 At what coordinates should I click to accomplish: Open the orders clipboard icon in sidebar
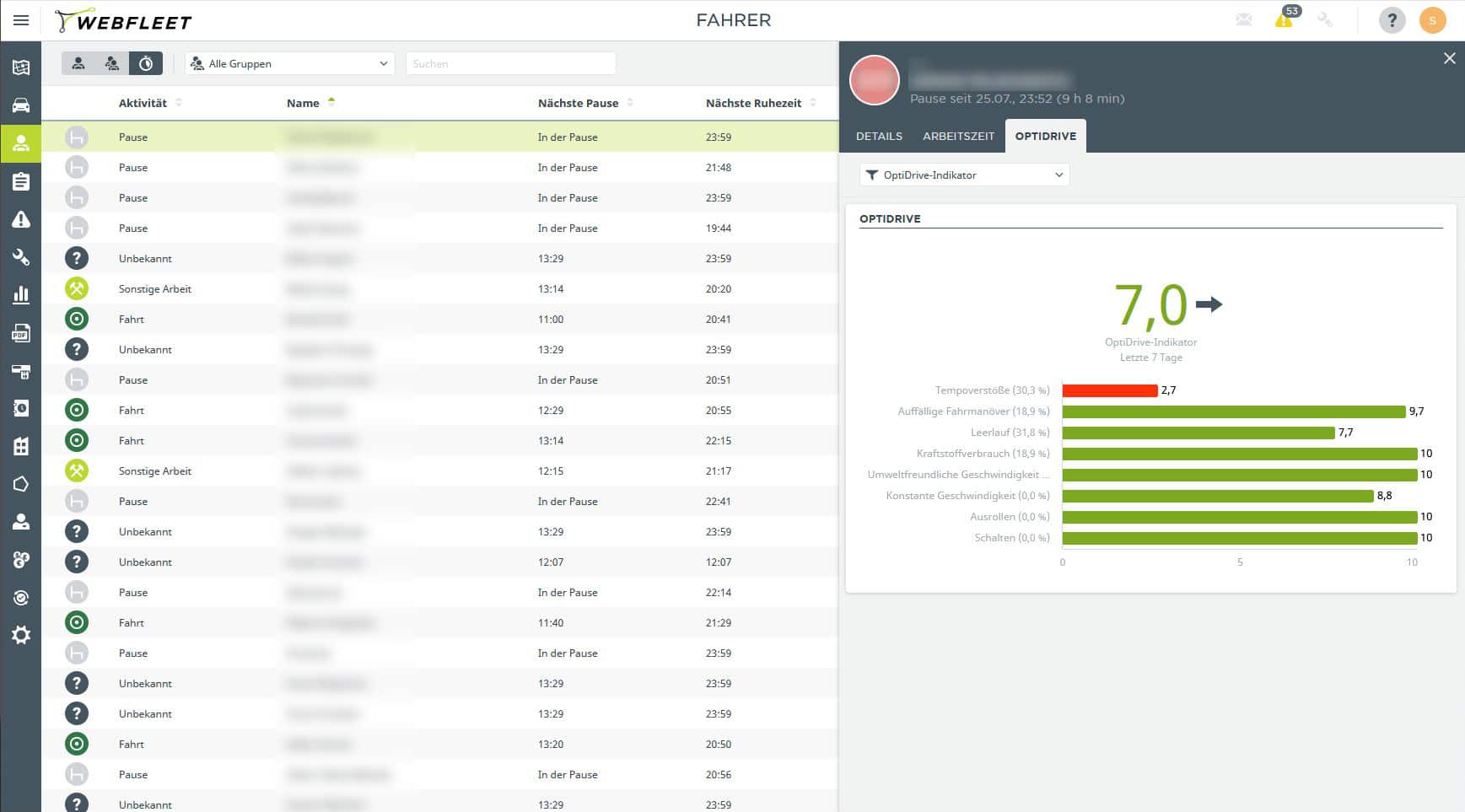(x=21, y=181)
